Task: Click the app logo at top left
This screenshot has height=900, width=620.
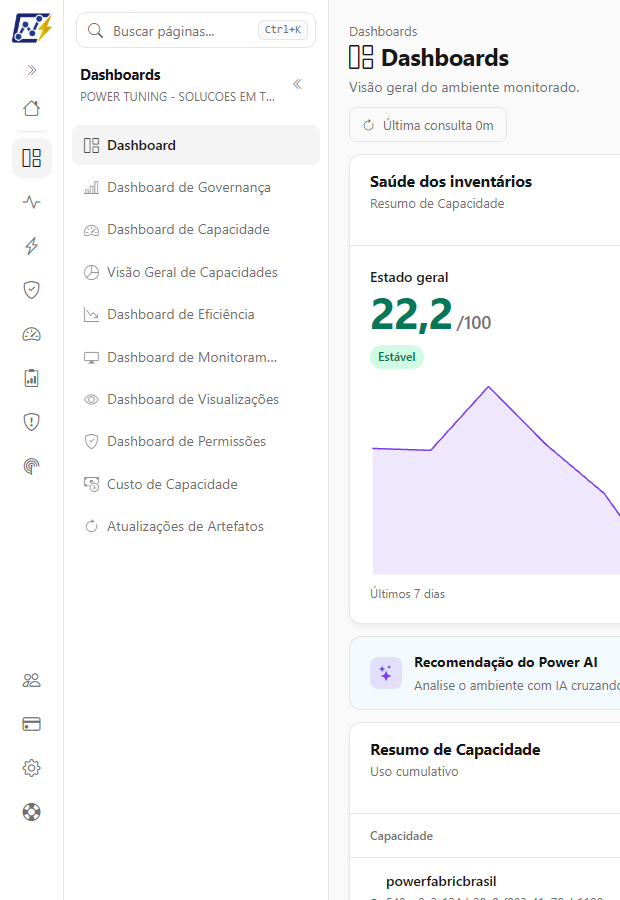Action: [32, 28]
